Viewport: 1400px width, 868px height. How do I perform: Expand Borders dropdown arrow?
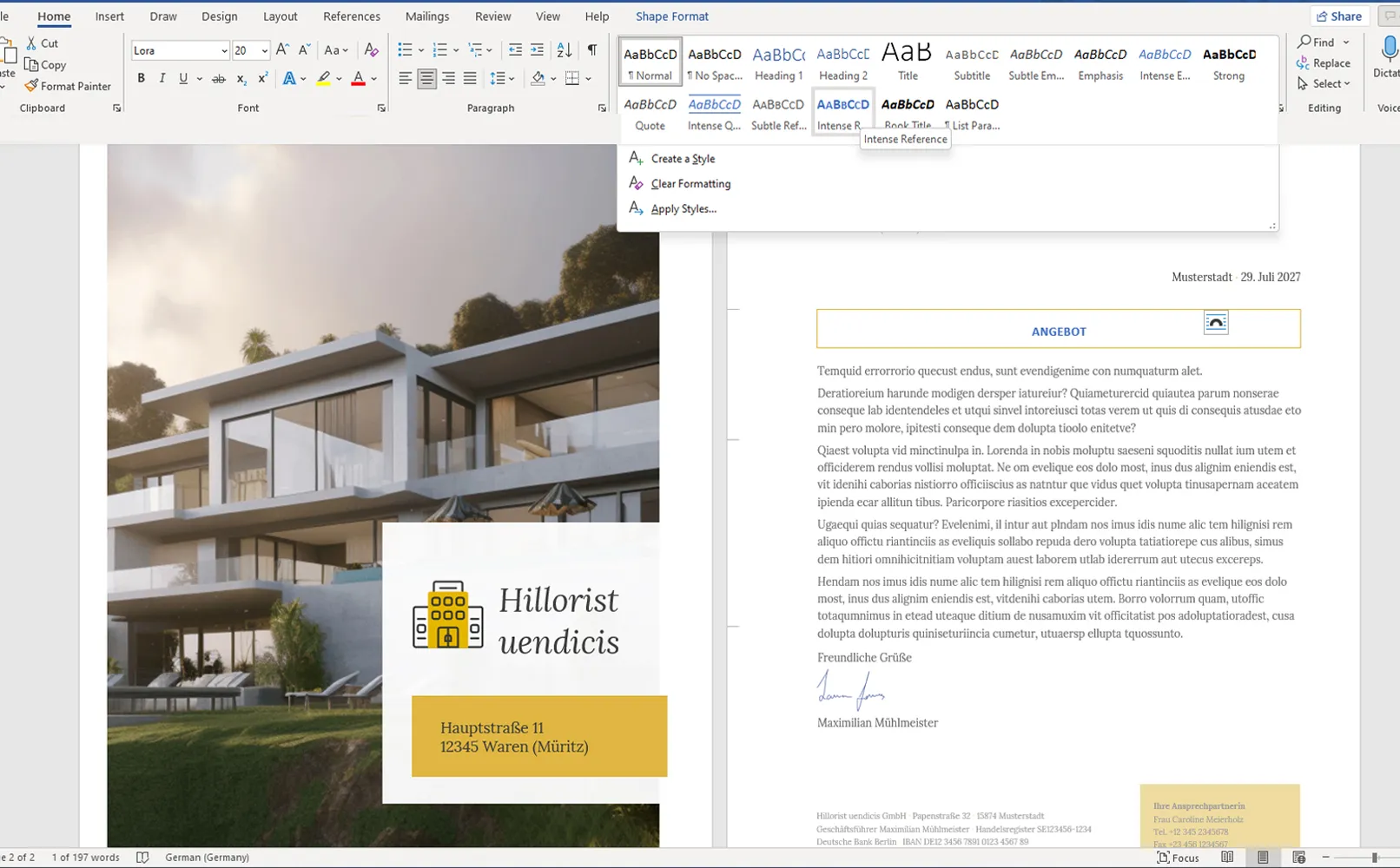pos(588,79)
